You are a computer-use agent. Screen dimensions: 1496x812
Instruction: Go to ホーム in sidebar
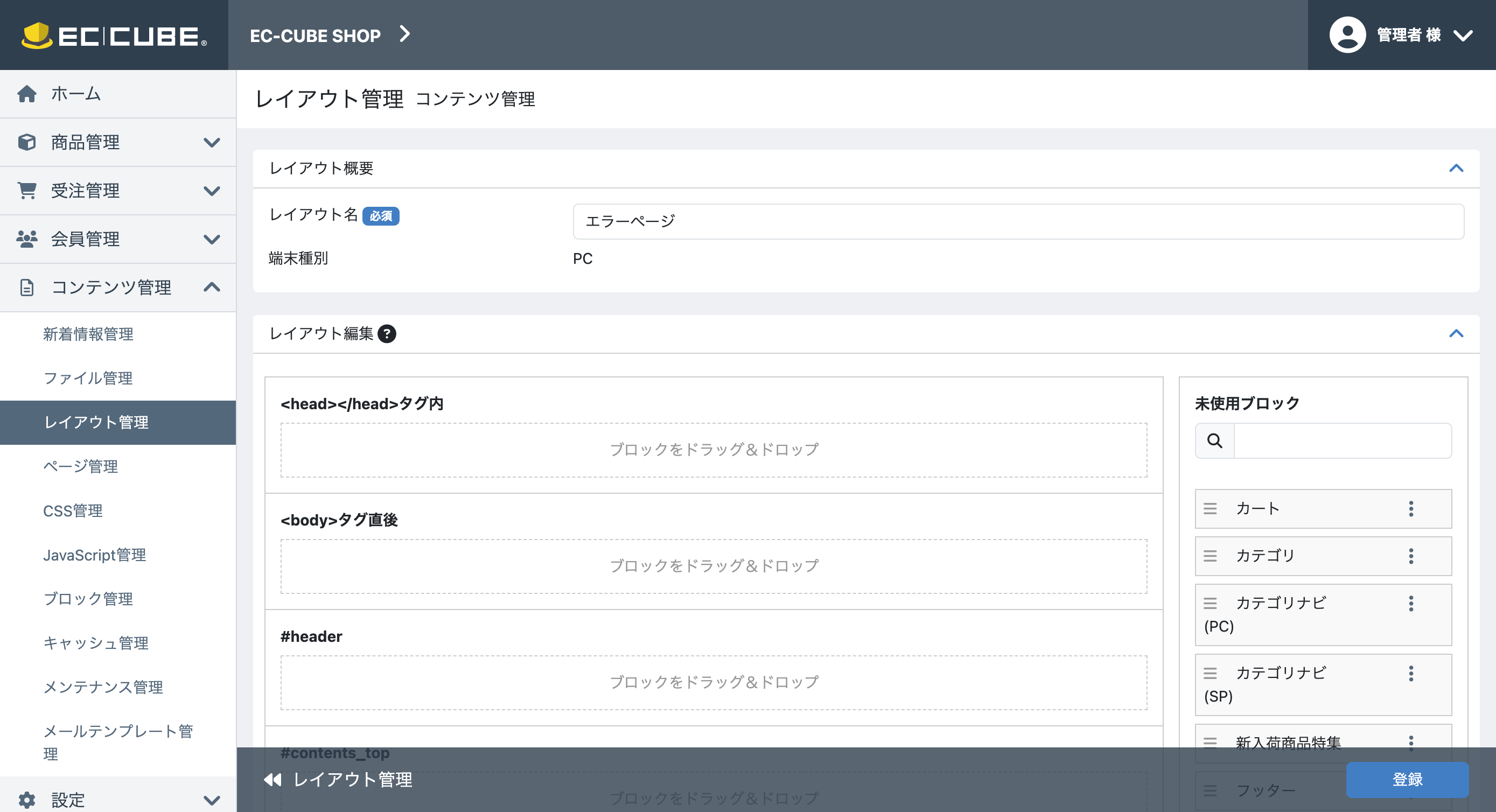click(118, 94)
